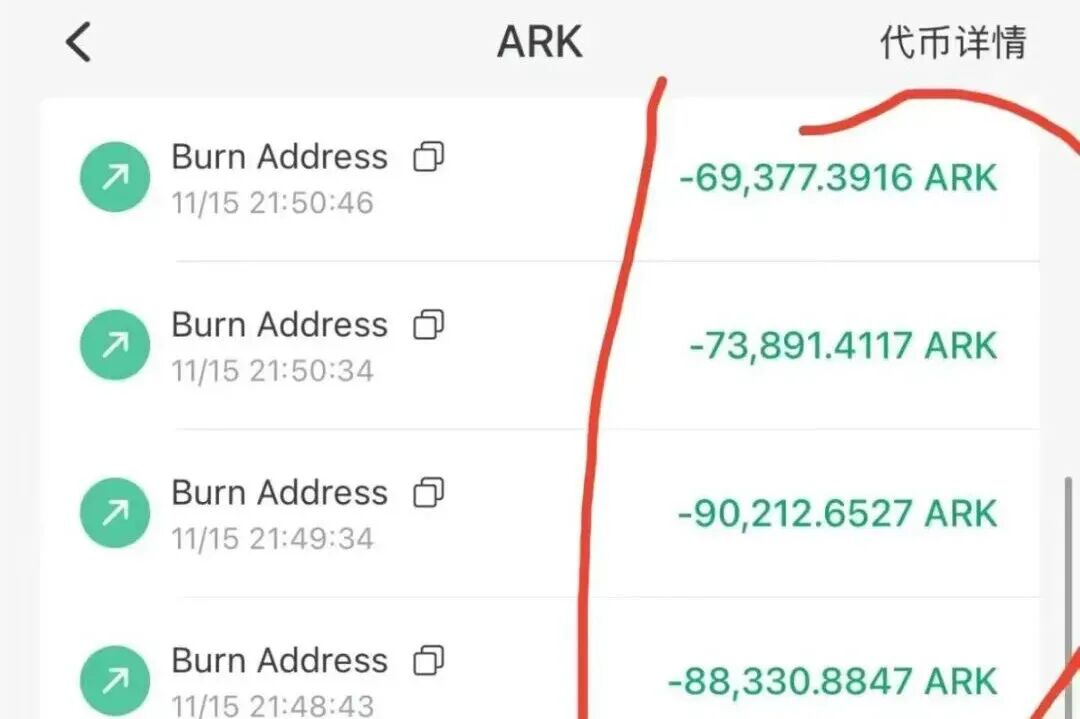Tap outgoing arrow icon for 21:49:34 transfer
The width and height of the screenshot is (1080, 719).
(x=115, y=512)
